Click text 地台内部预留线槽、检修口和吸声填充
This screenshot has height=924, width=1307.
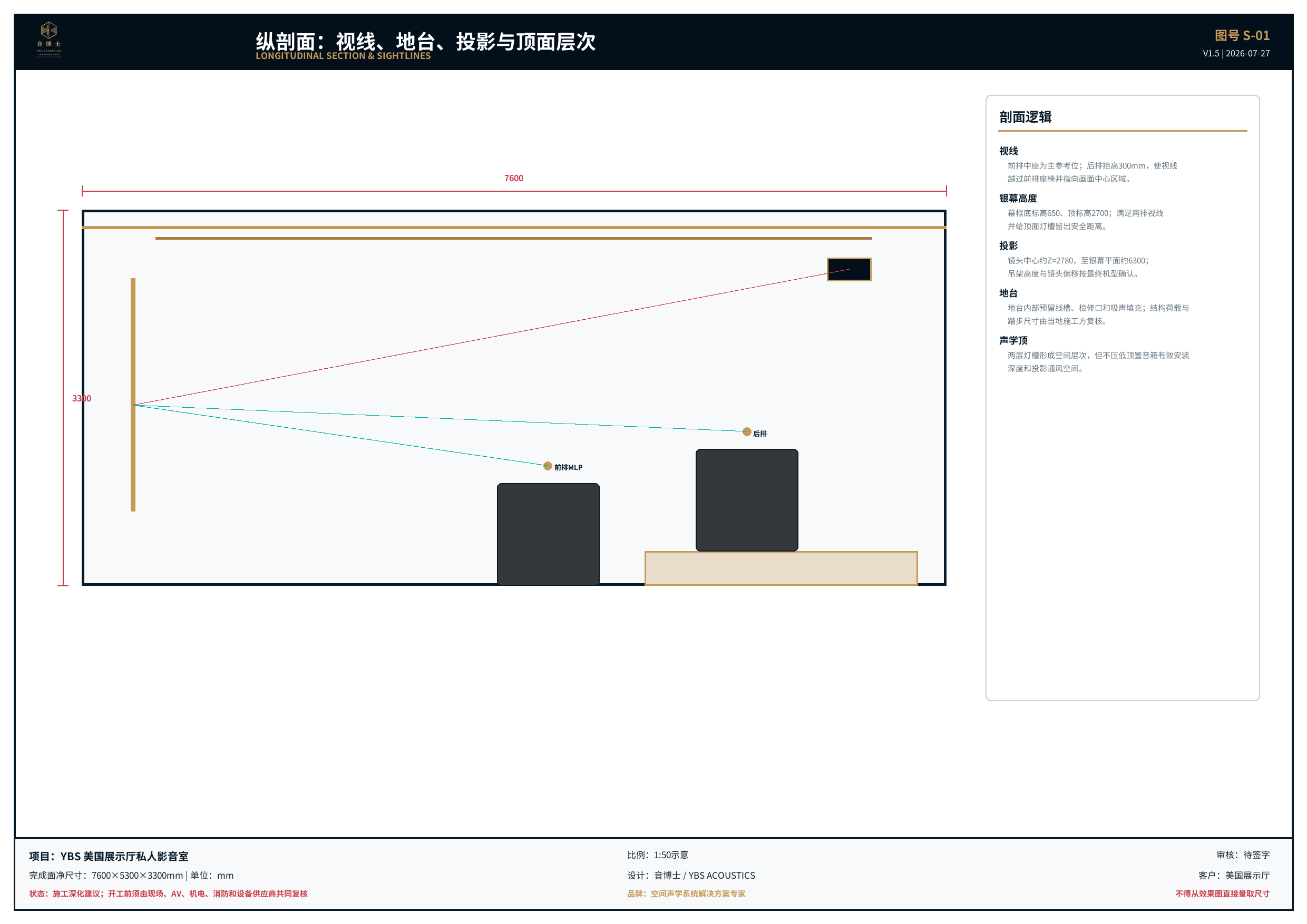click(x=1074, y=308)
